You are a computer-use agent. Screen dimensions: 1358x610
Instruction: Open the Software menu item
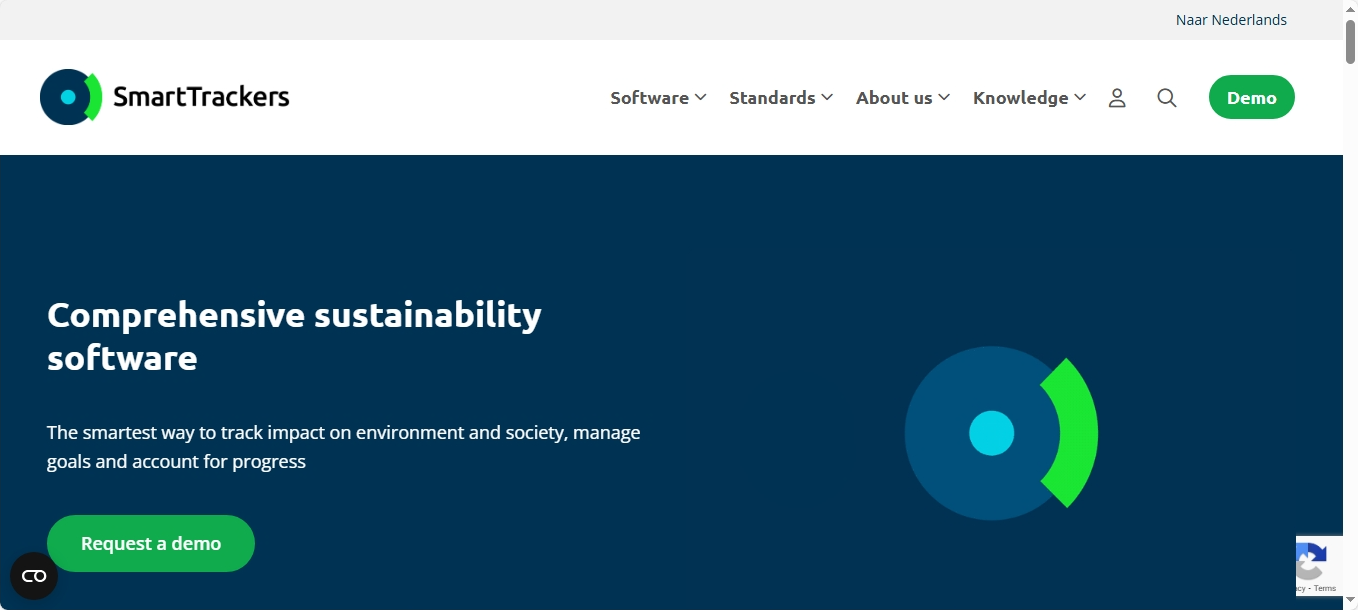point(649,97)
